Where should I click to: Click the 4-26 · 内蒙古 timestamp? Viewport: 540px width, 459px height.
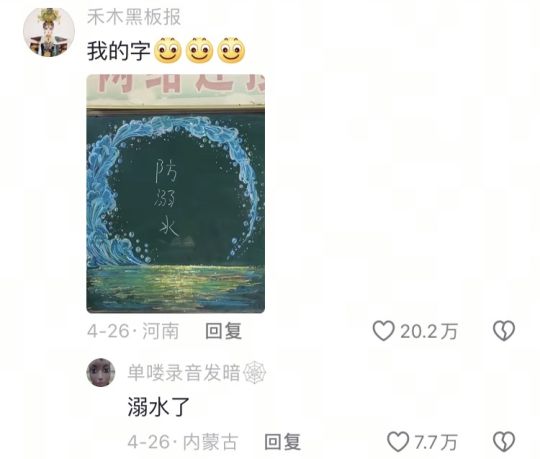tap(183, 442)
